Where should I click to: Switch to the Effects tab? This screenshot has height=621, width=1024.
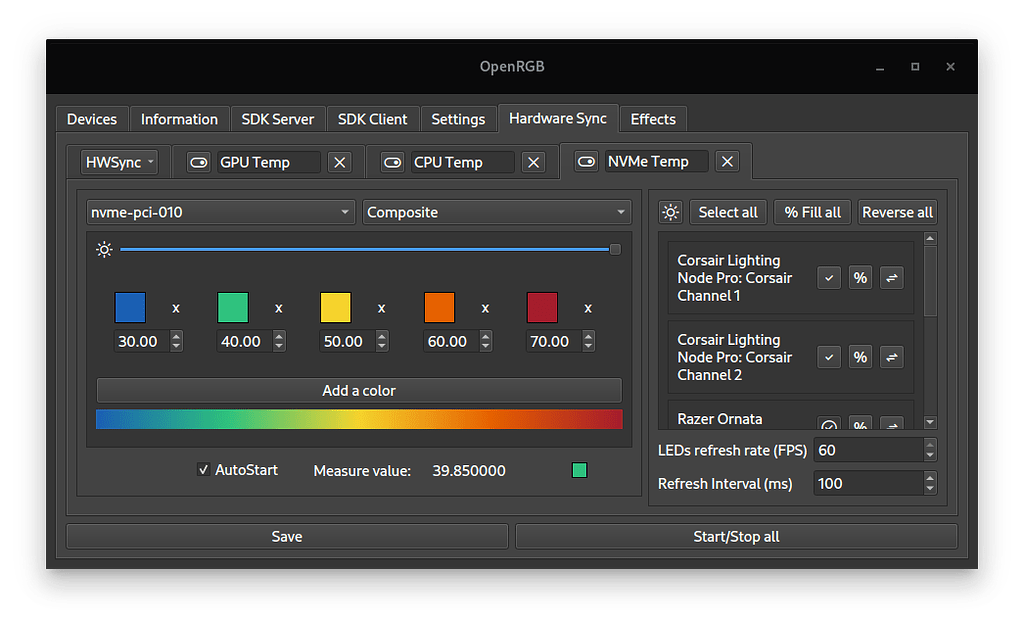point(653,118)
